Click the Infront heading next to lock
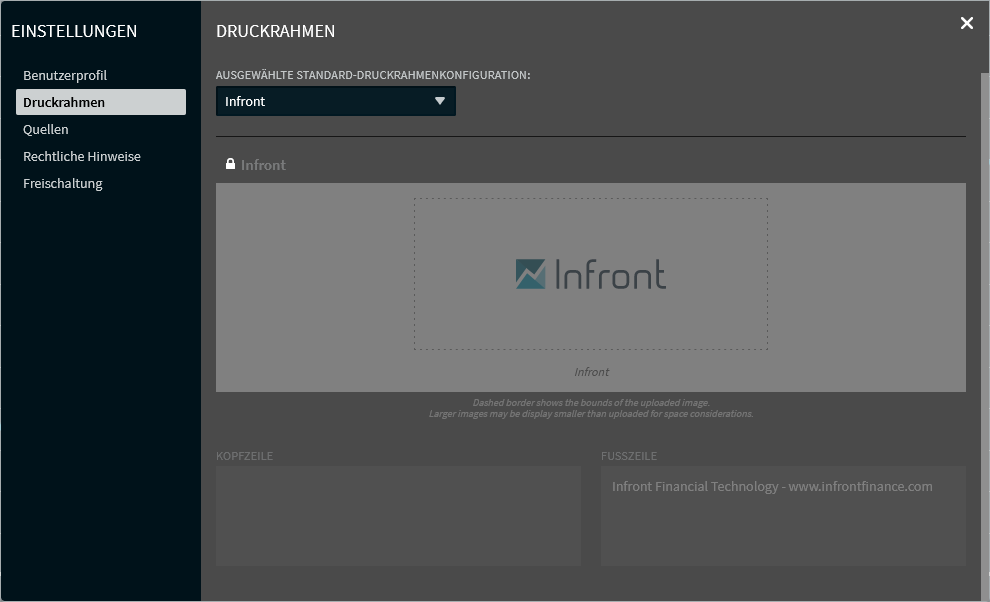990x602 pixels. pos(263,165)
